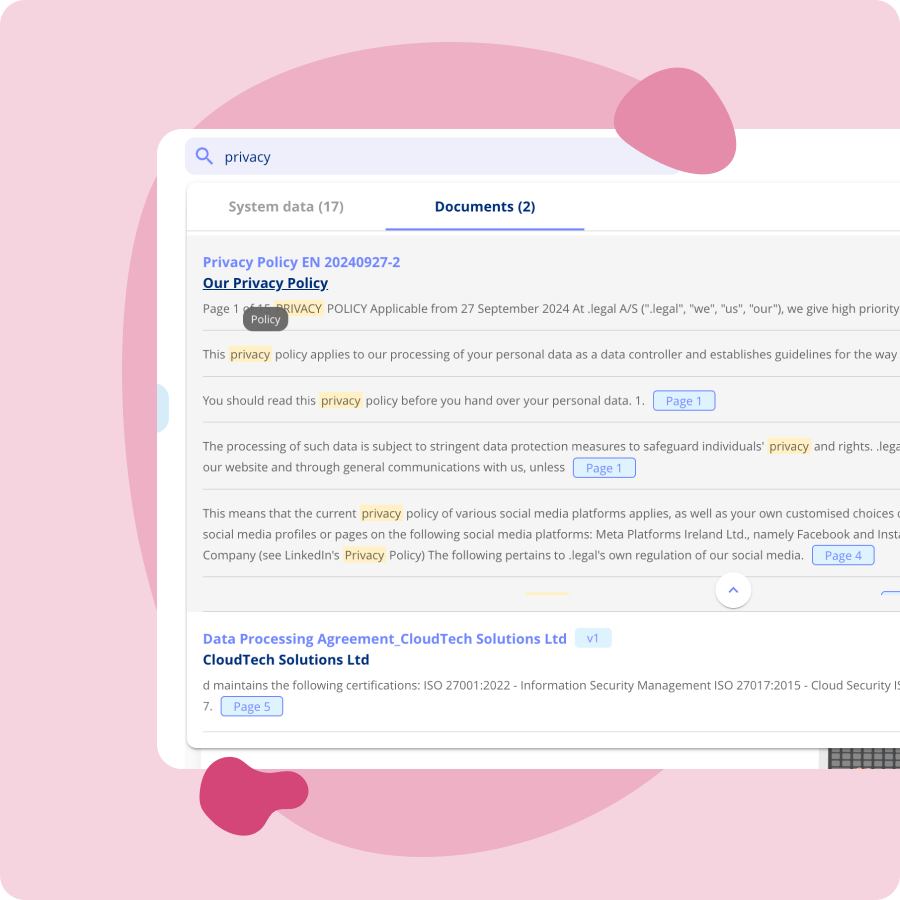Click the ISO 27001:2022 certifications snippet text
This screenshot has height=900, width=900.
(550, 685)
